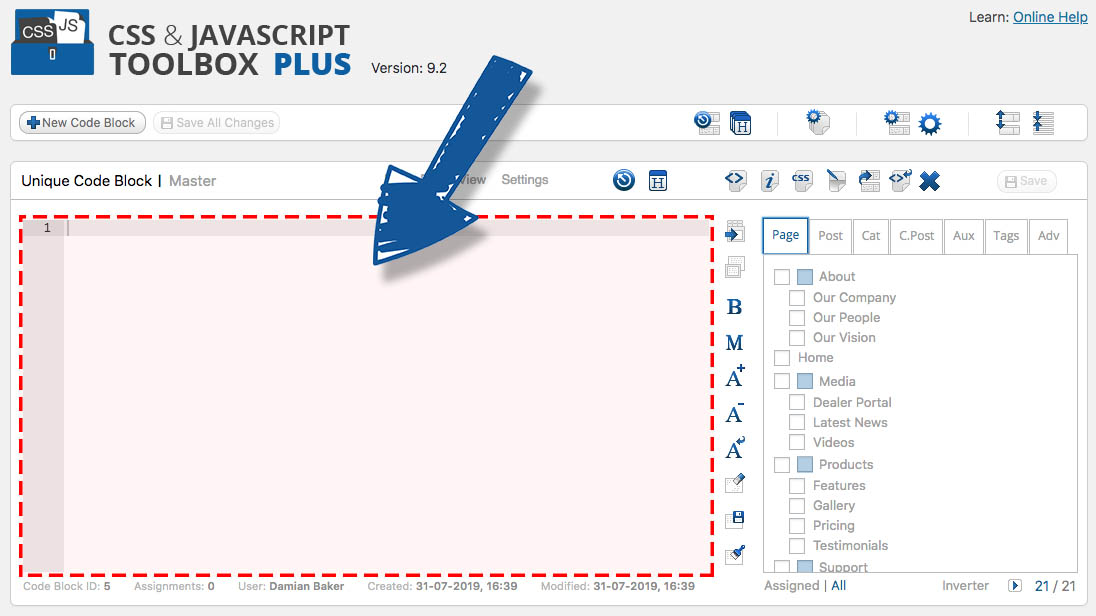1096x616 pixels.
Task: Click the info 'i' document icon
Action: click(x=769, y=181)
